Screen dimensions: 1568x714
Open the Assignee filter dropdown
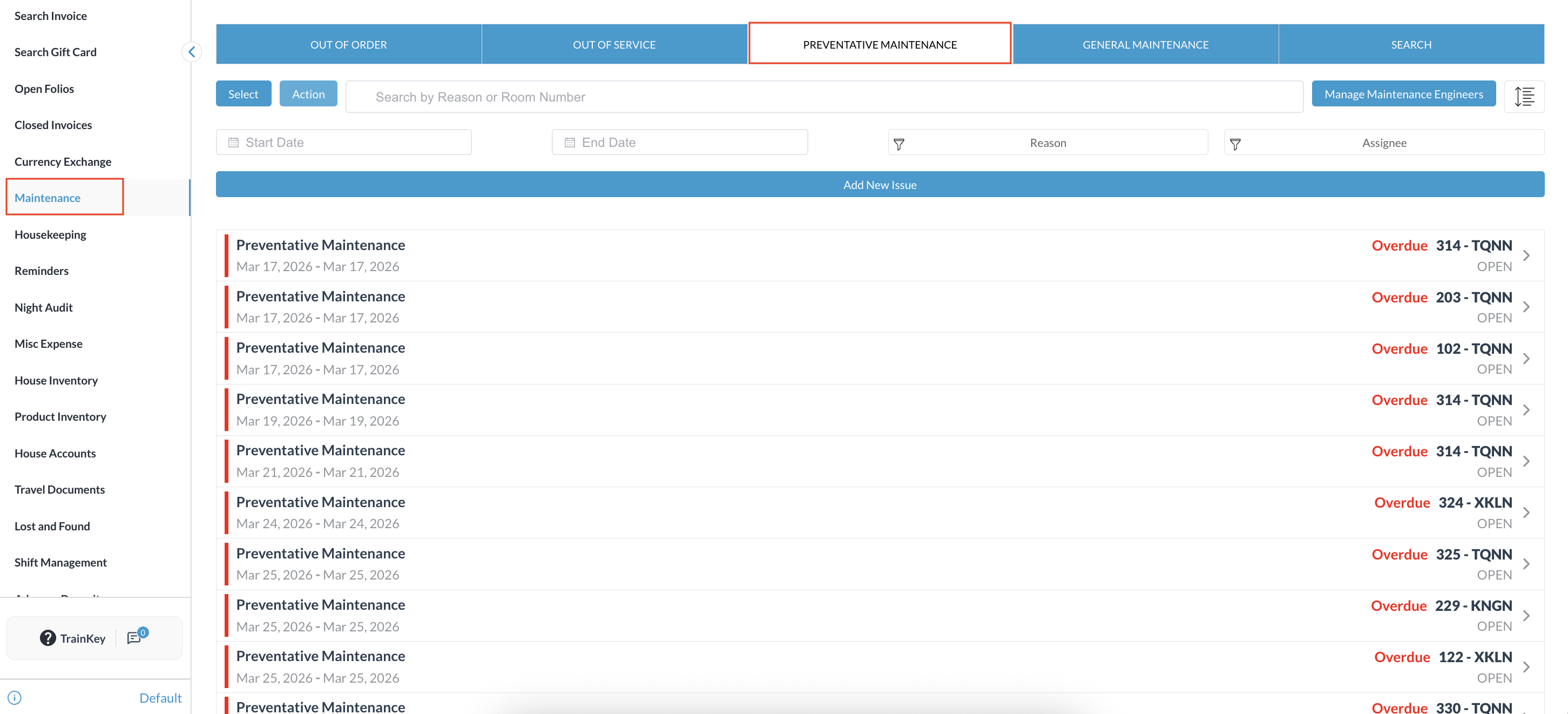[1383, 143]
